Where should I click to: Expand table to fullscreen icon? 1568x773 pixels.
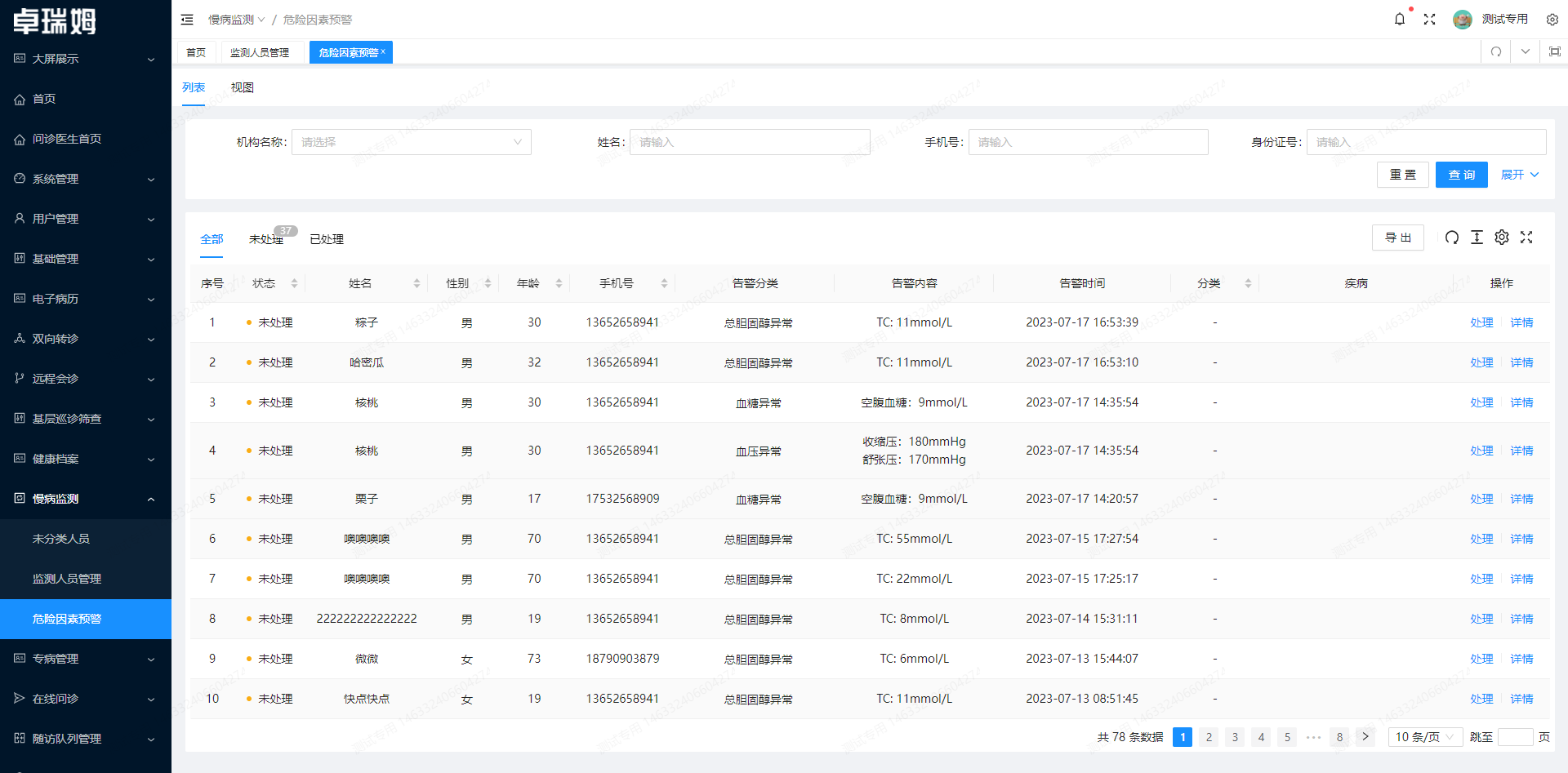[1526, 238]
